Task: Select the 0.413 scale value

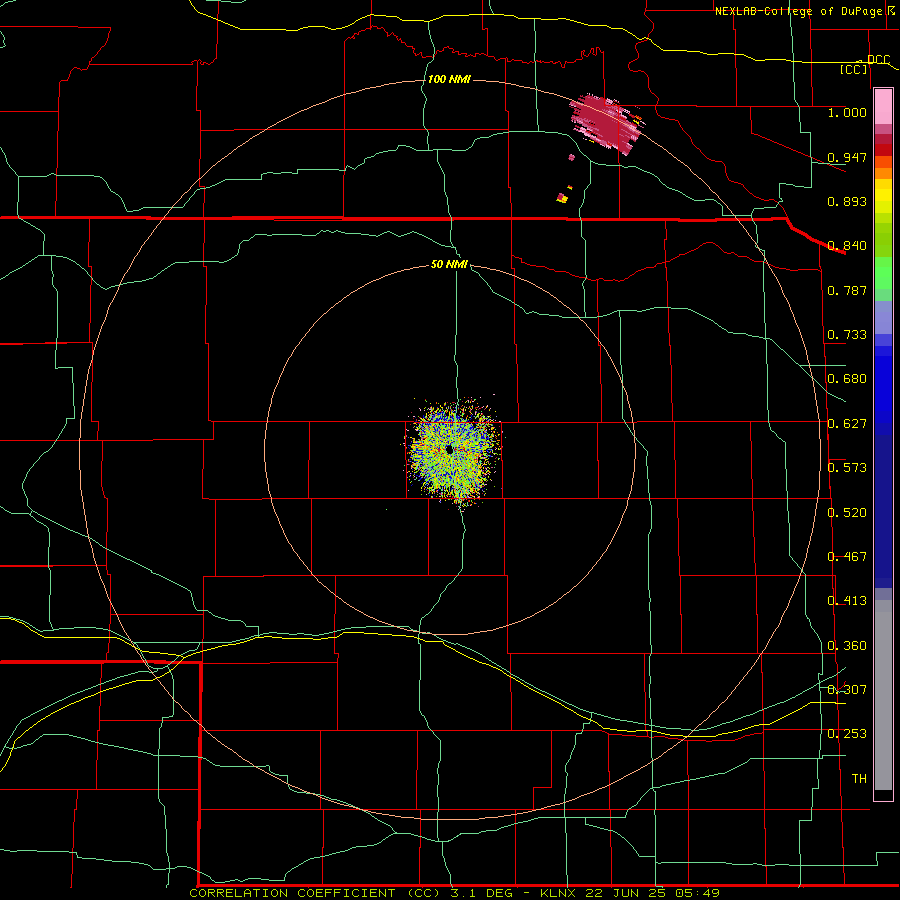Action: (x=847, y=601)
